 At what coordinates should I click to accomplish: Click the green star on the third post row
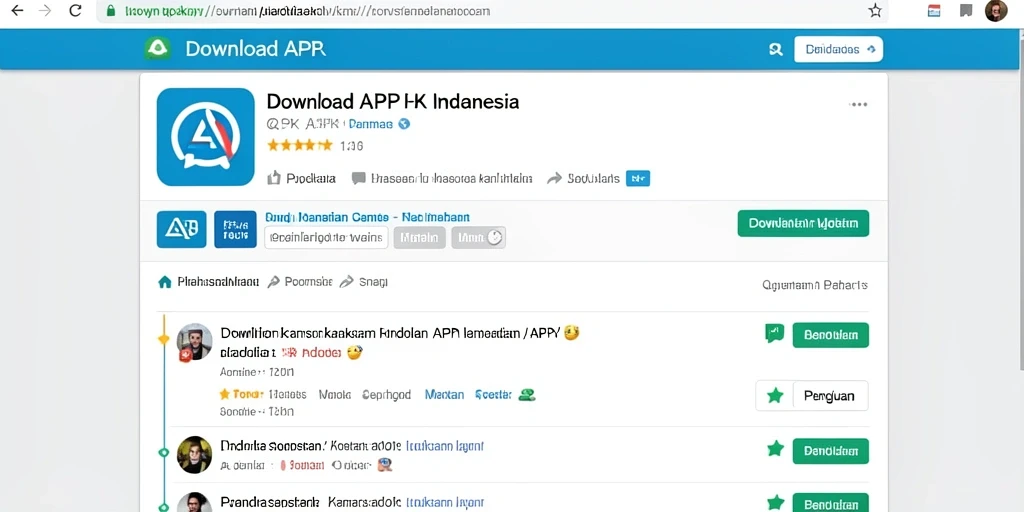[775, 502]
